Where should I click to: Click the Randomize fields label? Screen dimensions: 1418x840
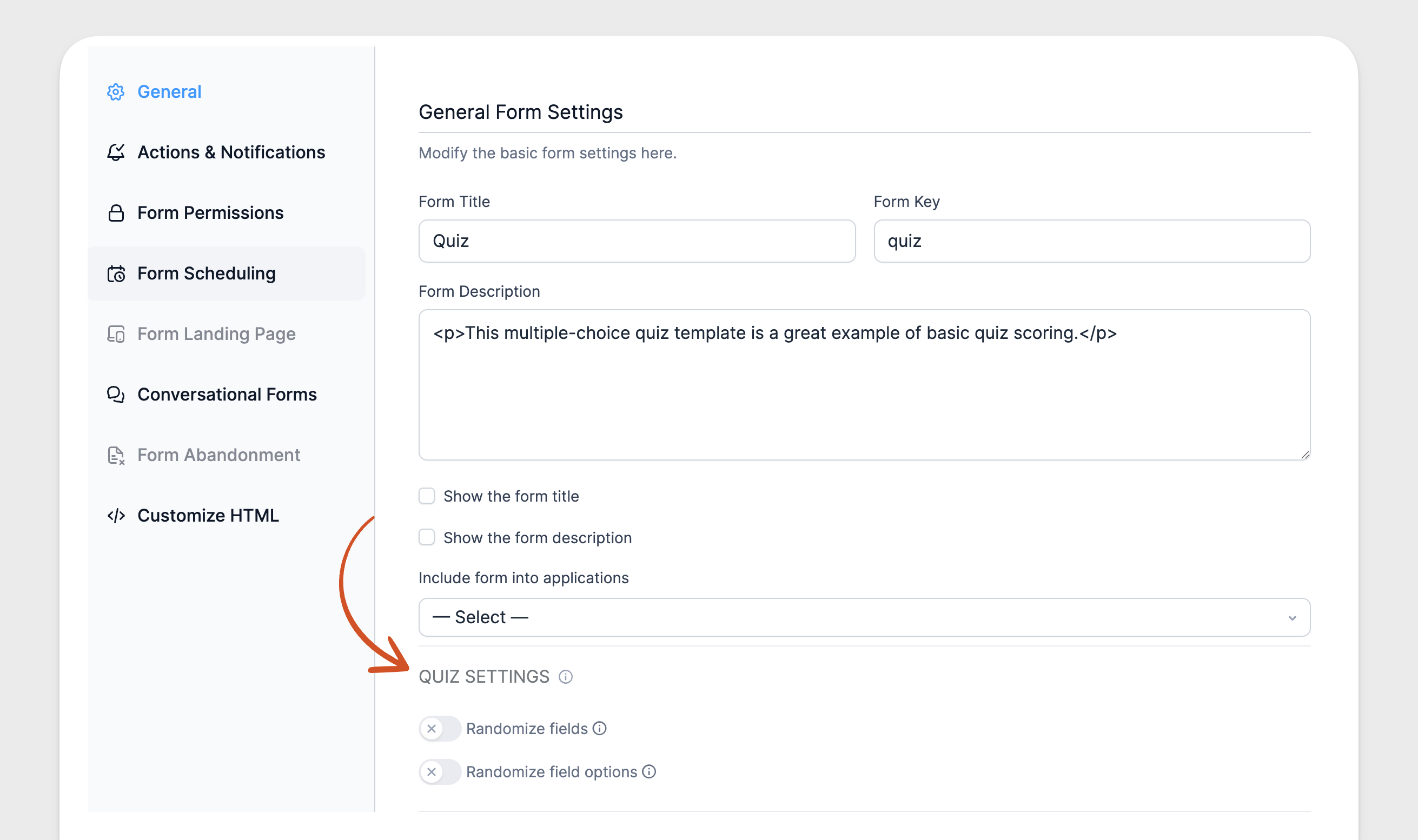point(527,729)
